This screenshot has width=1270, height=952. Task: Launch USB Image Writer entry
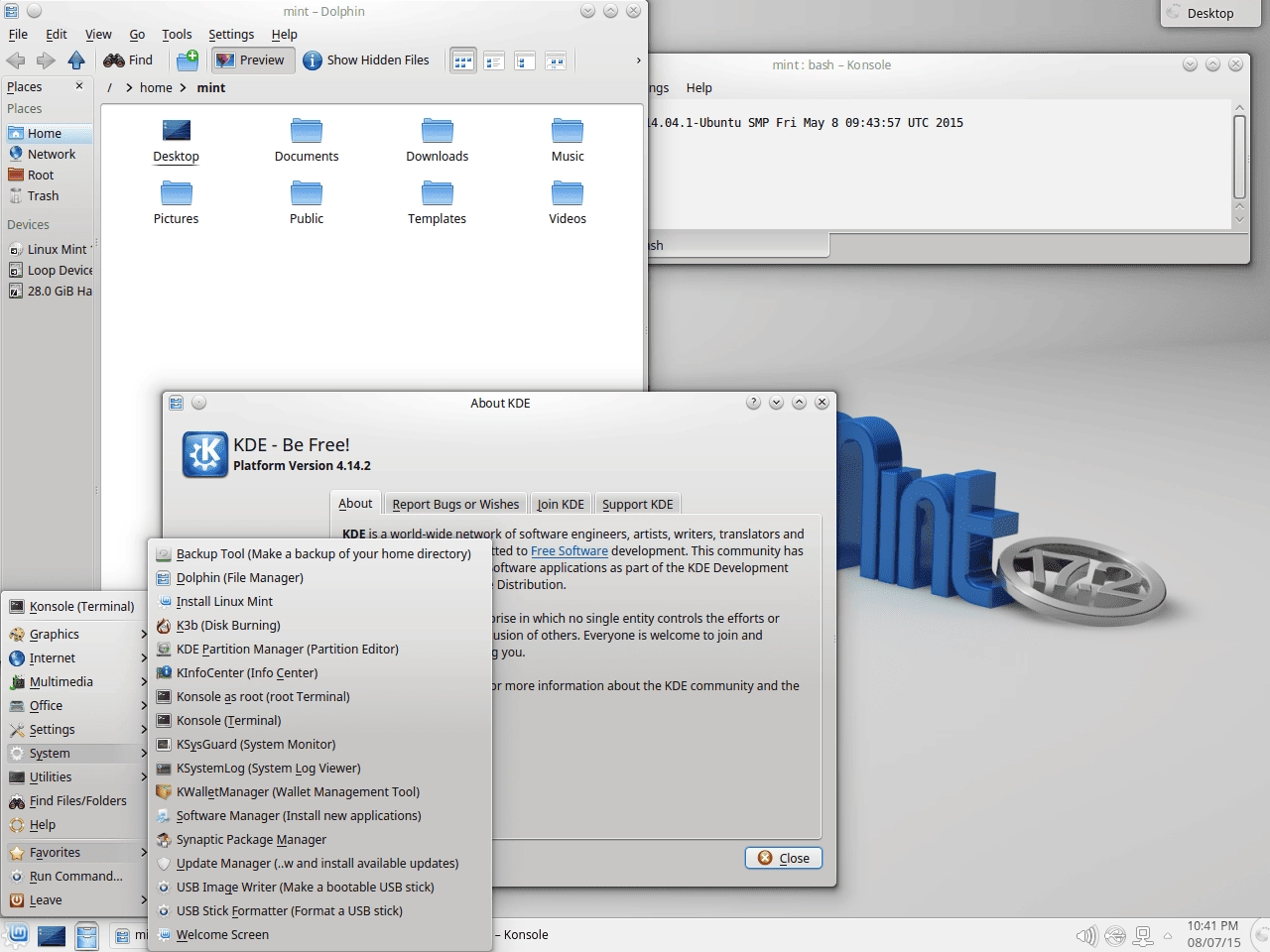pos(319,887)
